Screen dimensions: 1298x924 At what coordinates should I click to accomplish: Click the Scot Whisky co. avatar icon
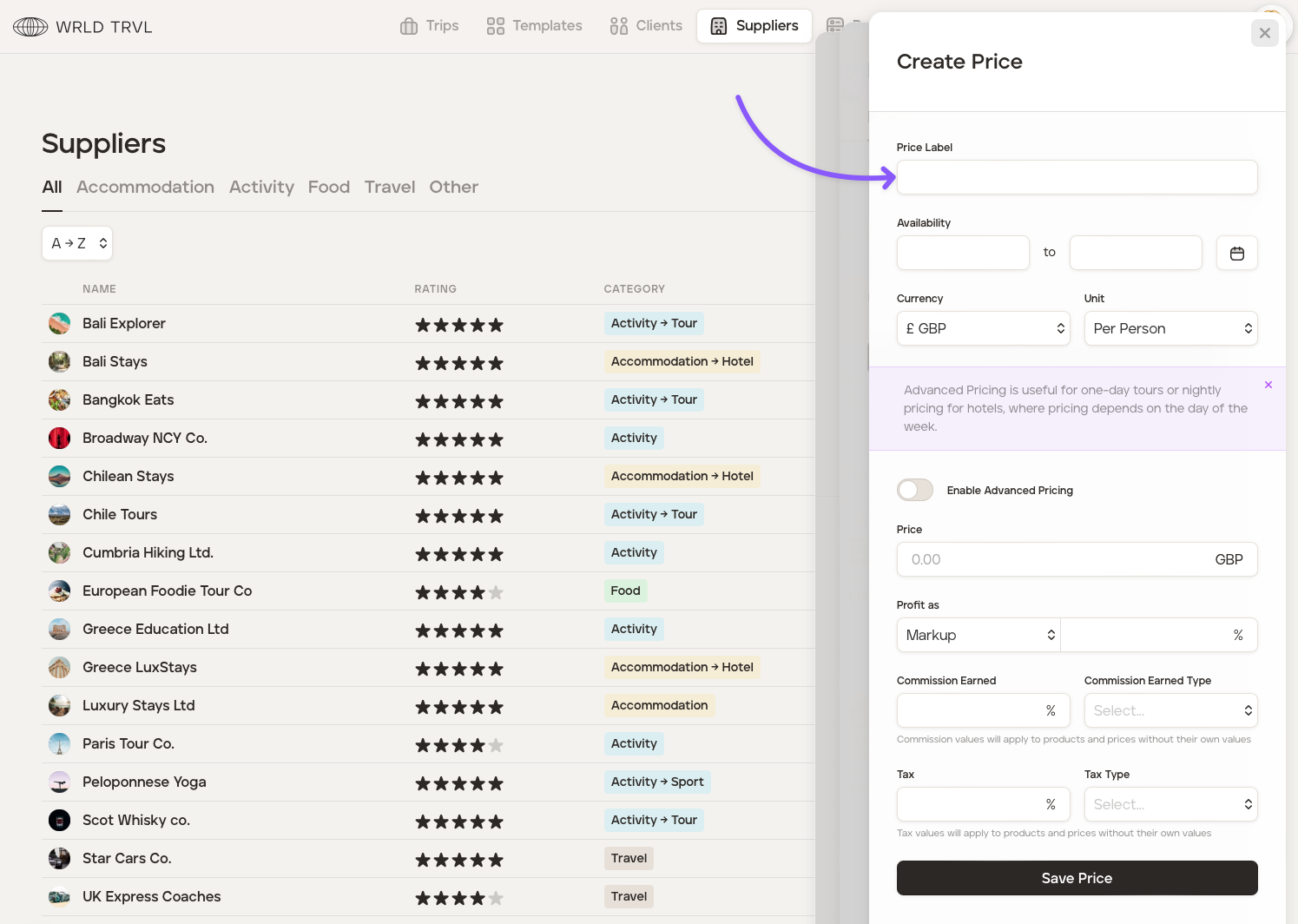[59, 821]
